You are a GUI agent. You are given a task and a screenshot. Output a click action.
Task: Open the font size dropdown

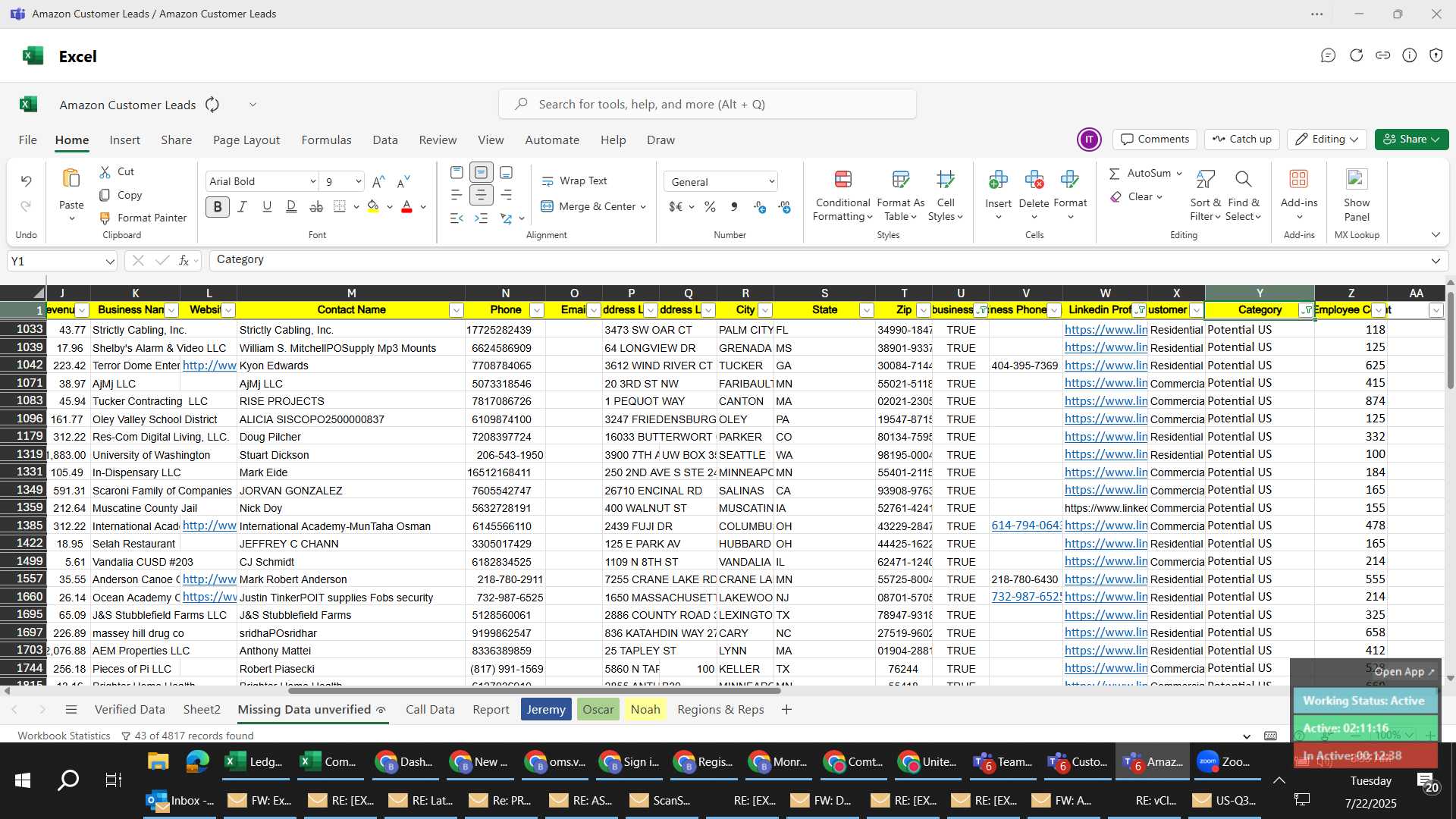pyautogui.click(x=358, y=182)
